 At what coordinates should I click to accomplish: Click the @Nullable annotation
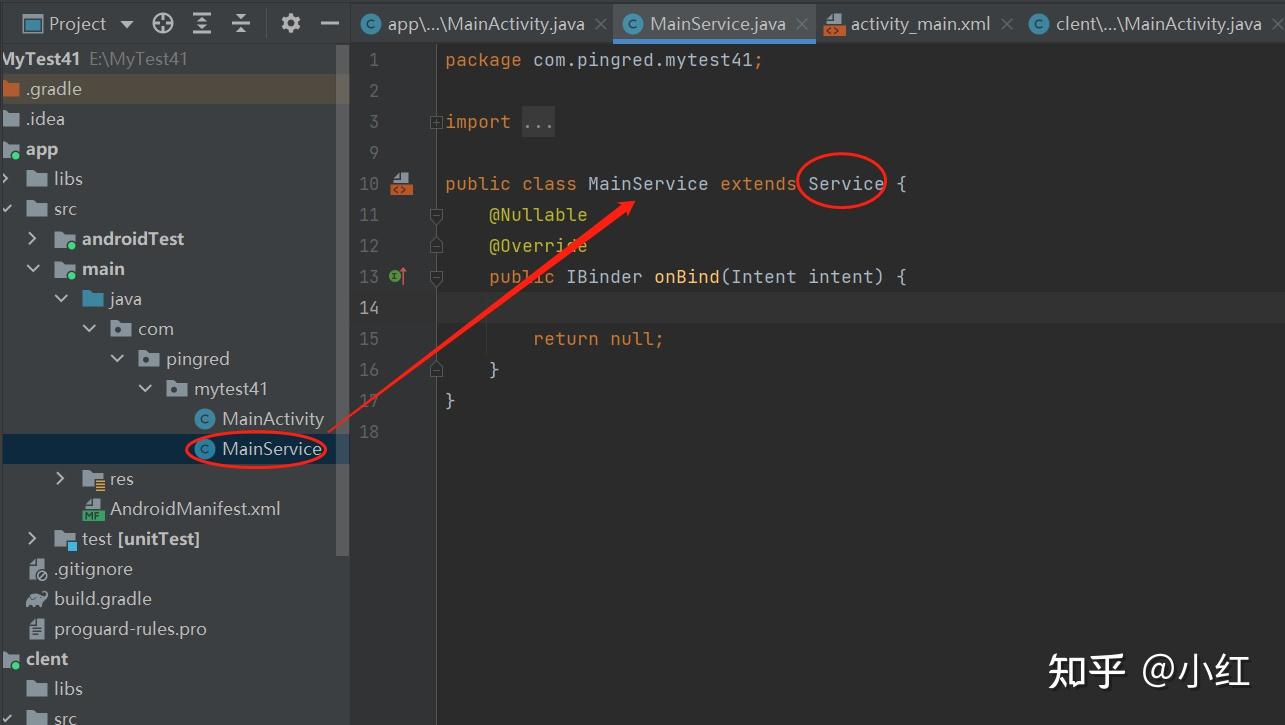coord(538,215)
